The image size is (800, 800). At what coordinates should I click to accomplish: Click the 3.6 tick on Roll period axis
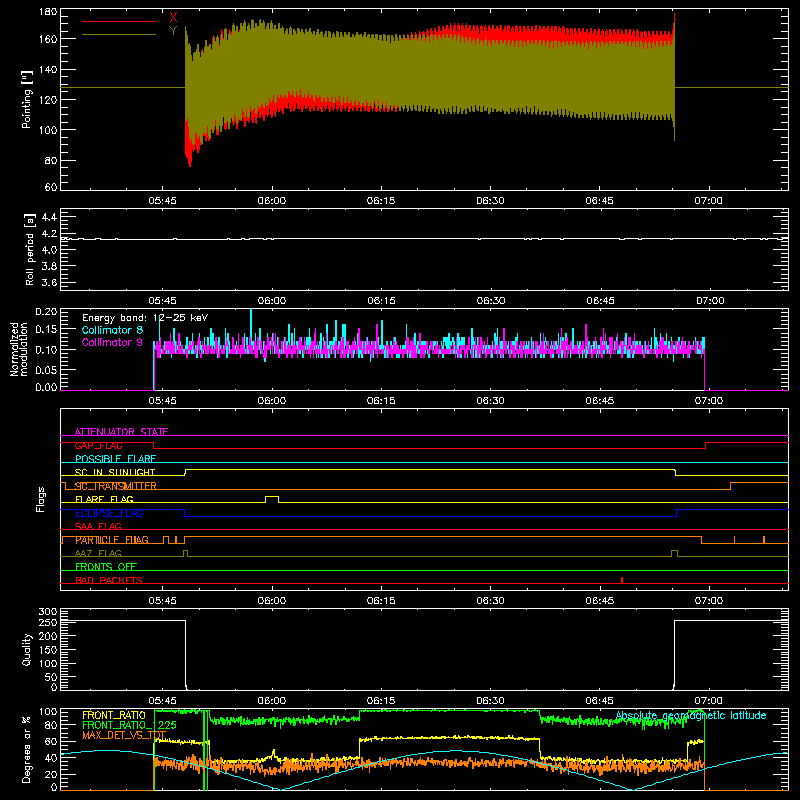click(49, 282)
